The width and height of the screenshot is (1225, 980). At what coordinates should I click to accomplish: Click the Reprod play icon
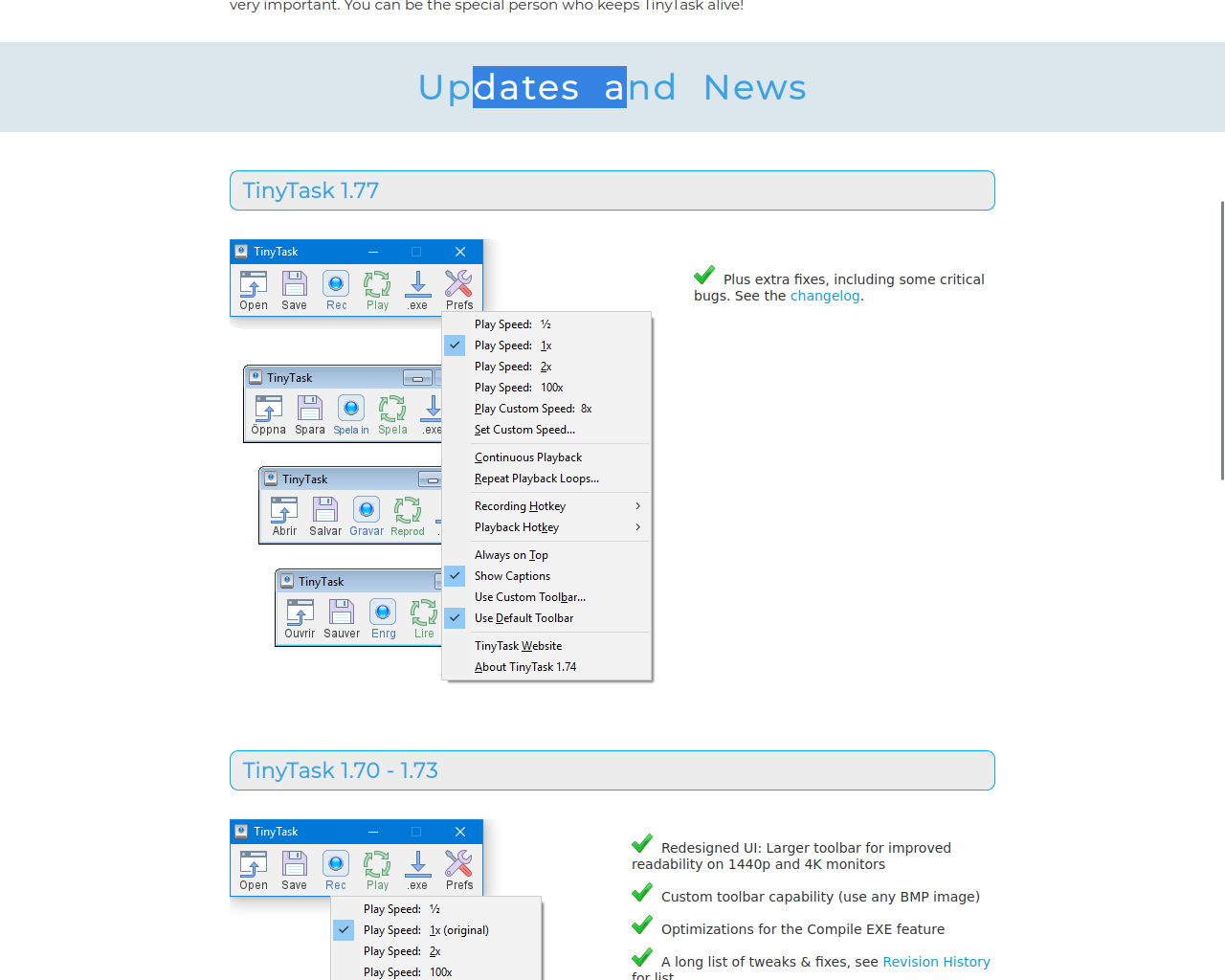pyautogui.click(x=408, y=517)
